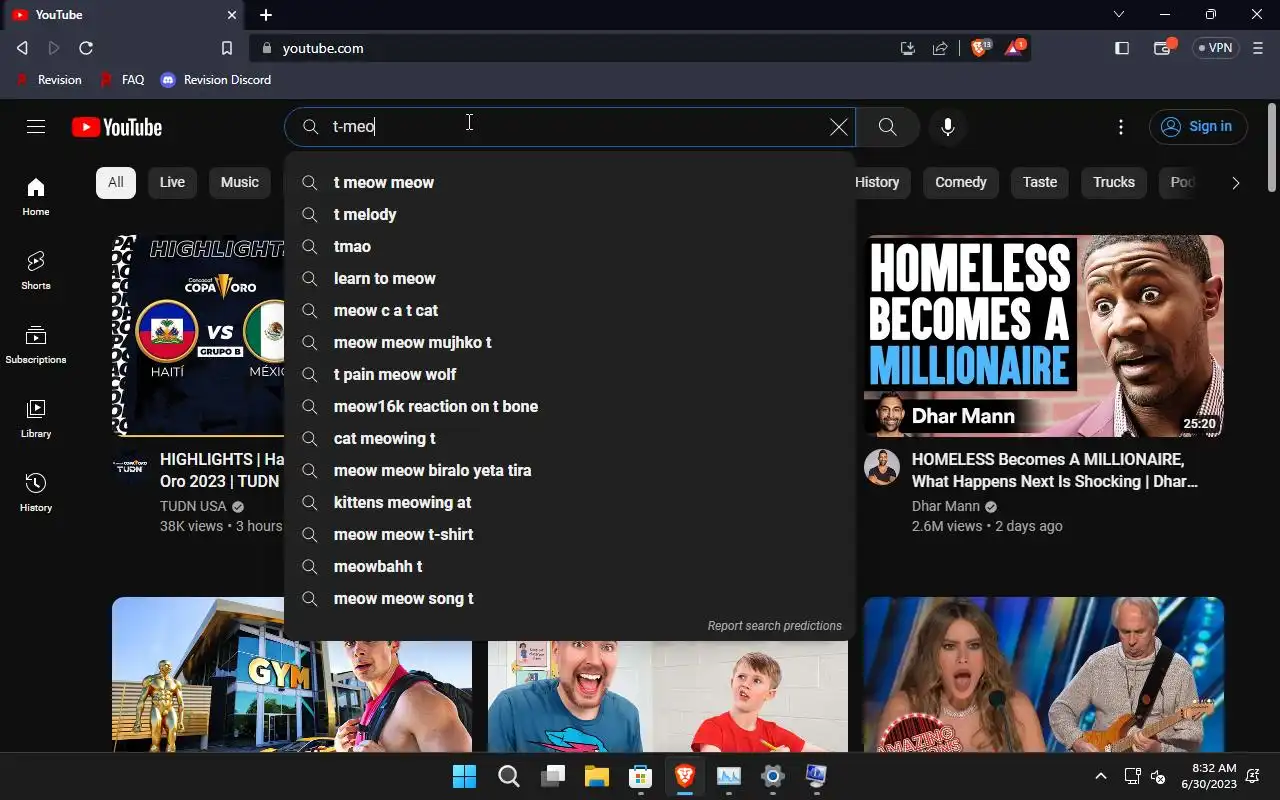
Task: Bookmark this page icon
Action: (227, 48)
